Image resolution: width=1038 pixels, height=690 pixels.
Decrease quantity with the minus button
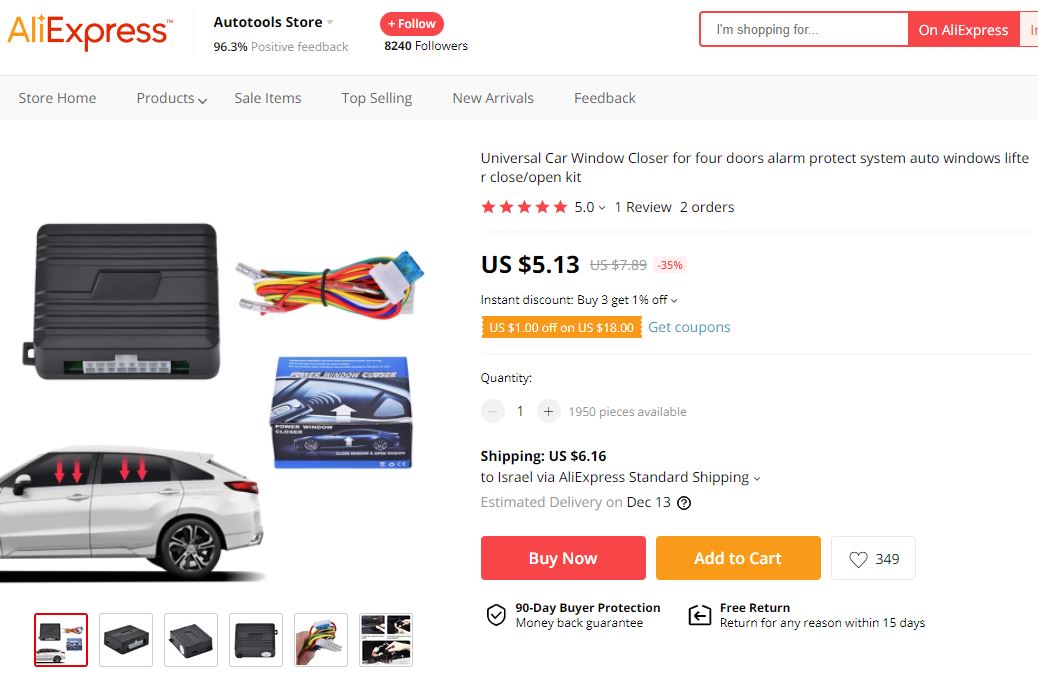pos(493,411)
